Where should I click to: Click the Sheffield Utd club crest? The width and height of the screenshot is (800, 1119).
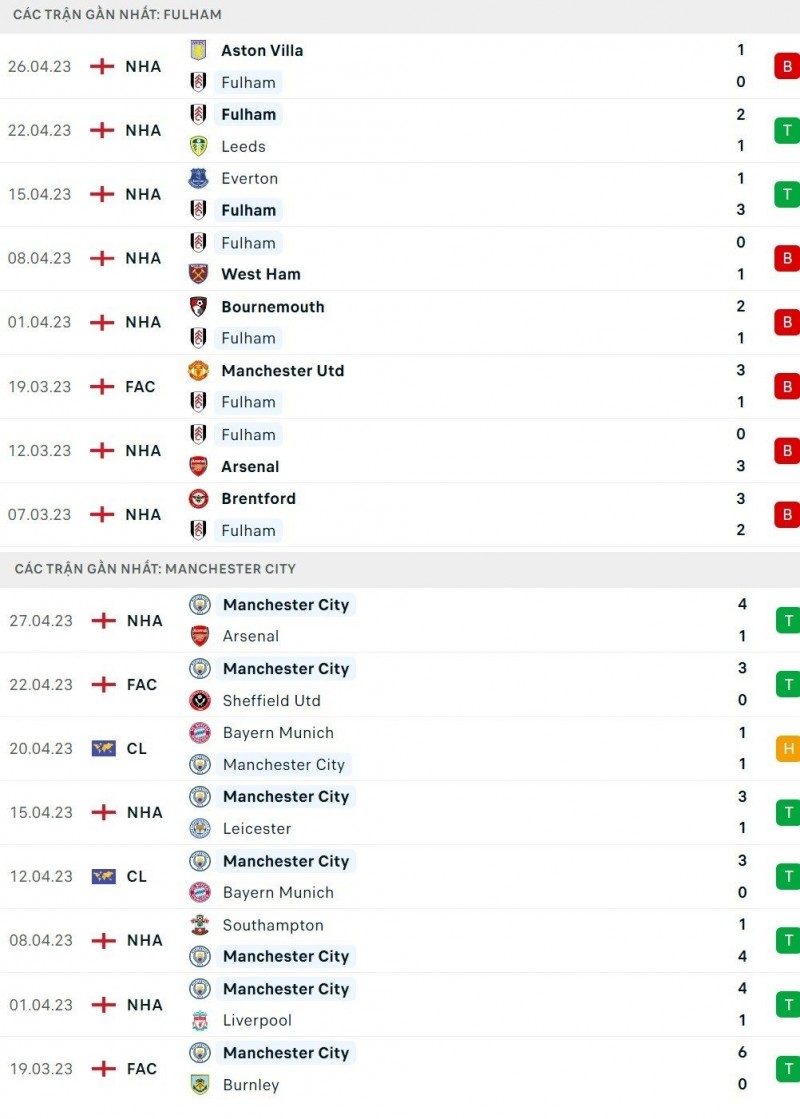click(x=200, y=700)
